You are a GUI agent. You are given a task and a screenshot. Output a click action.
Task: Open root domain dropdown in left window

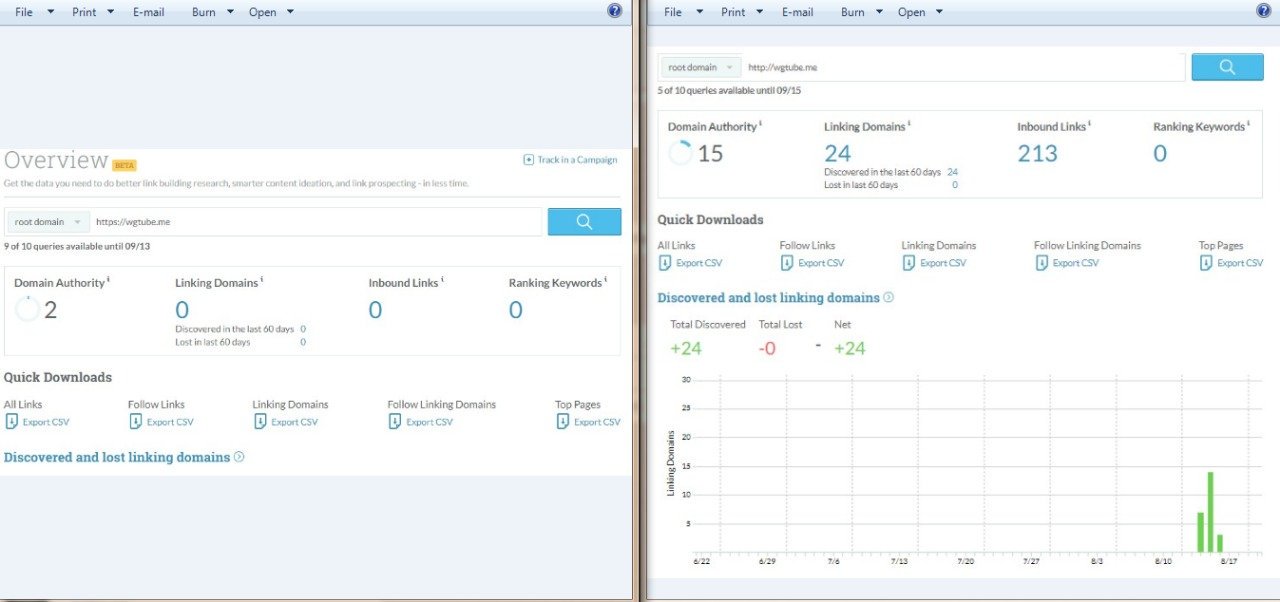click(x=47, y=222)
